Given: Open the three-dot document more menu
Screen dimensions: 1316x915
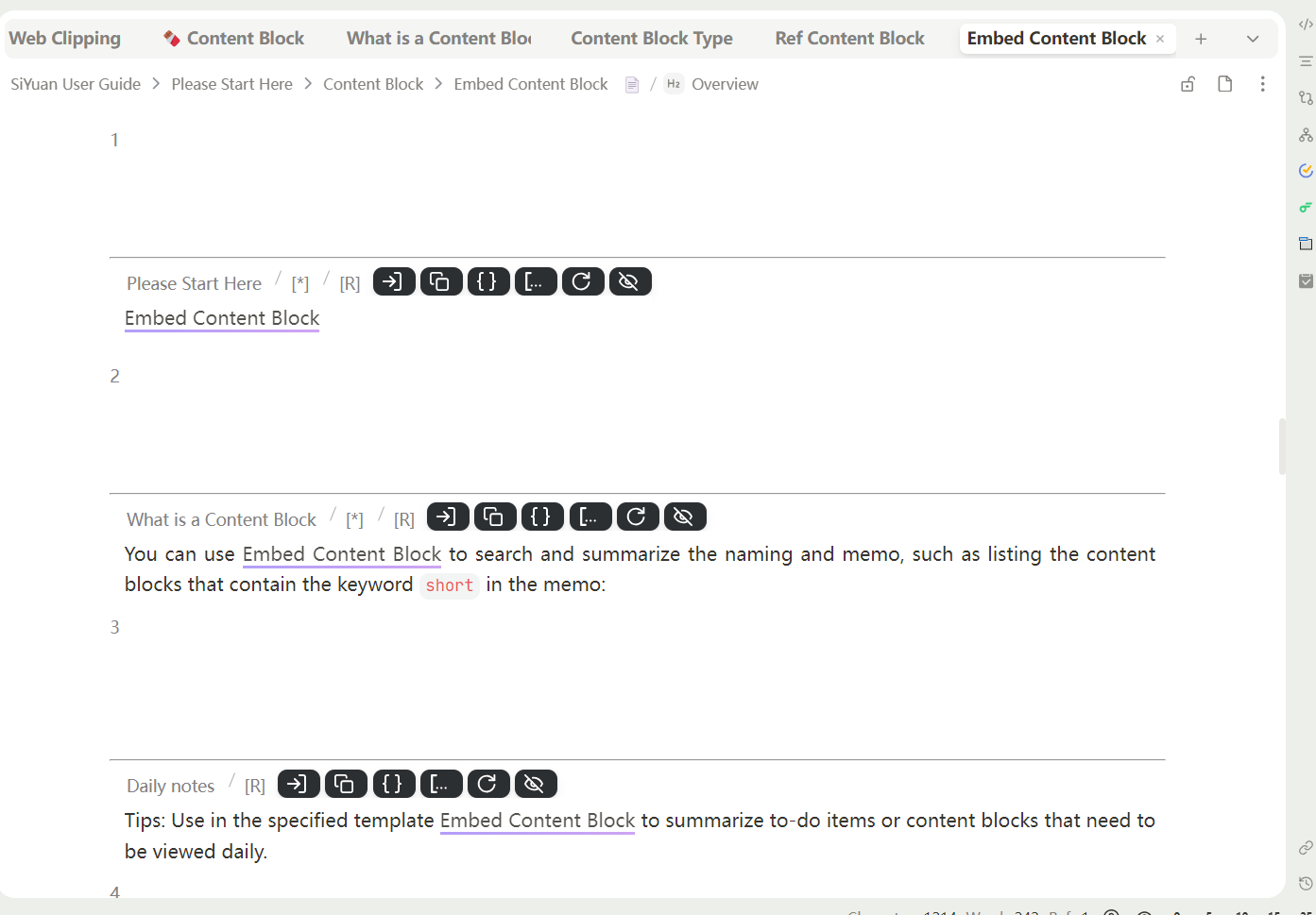Looking at the screenshot, I should [x=1262, y=84].
